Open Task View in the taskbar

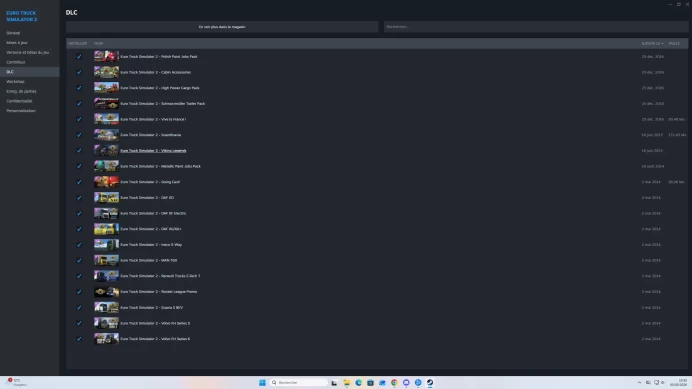(x=334, y=382)
